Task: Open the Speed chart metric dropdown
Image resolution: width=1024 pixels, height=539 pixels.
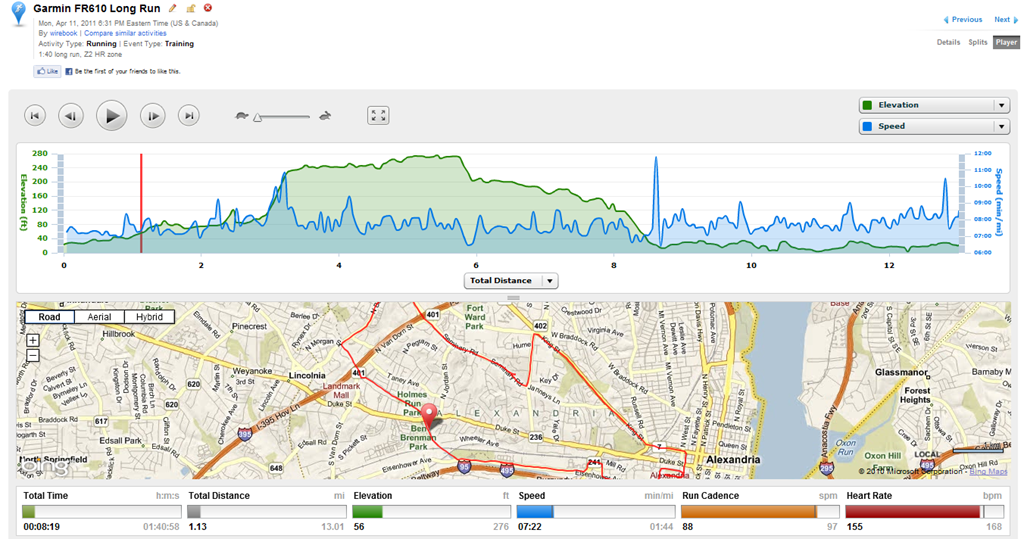Action: [x=935, y=127]
